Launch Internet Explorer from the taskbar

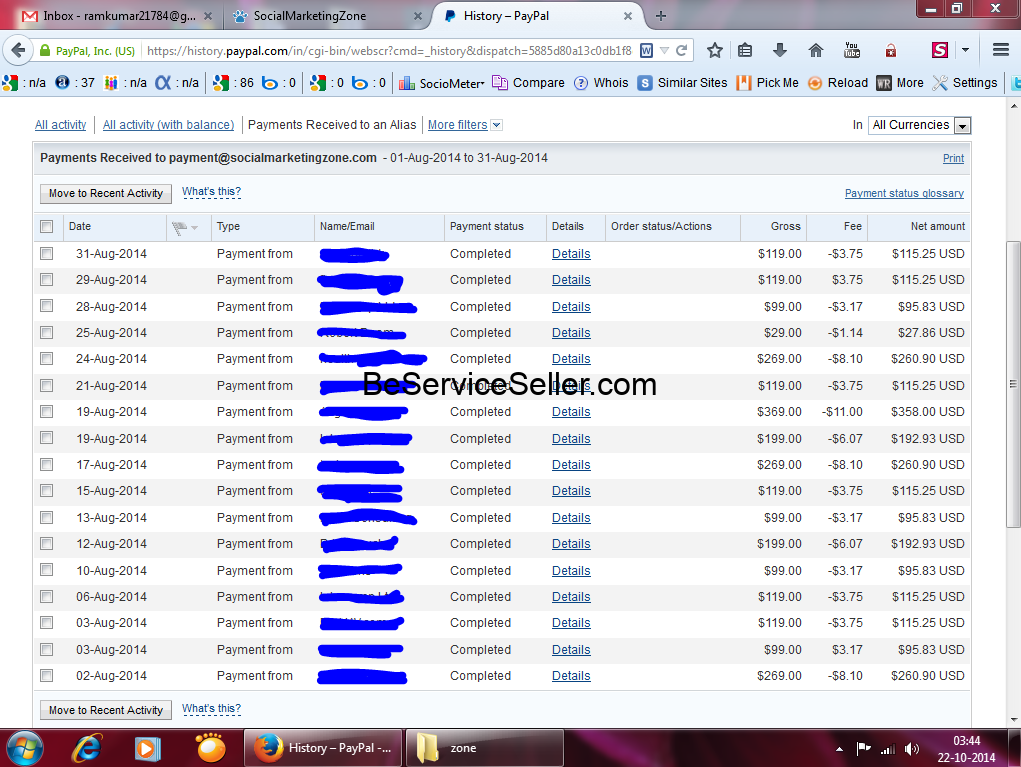tap(87, 748)
